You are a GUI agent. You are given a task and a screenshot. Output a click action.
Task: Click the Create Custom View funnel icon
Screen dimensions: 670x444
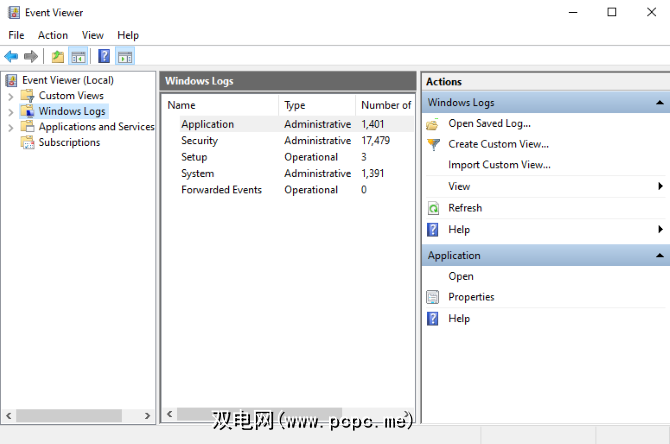pos(433,144)
